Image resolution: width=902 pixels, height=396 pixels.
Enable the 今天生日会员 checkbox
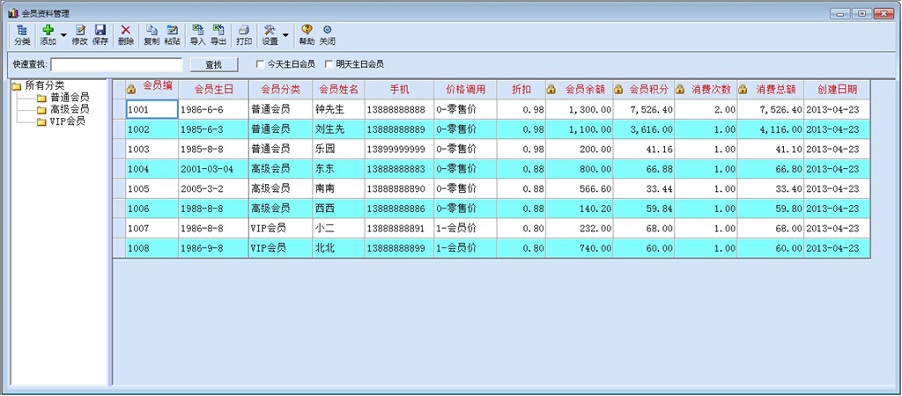coord(260,64)
